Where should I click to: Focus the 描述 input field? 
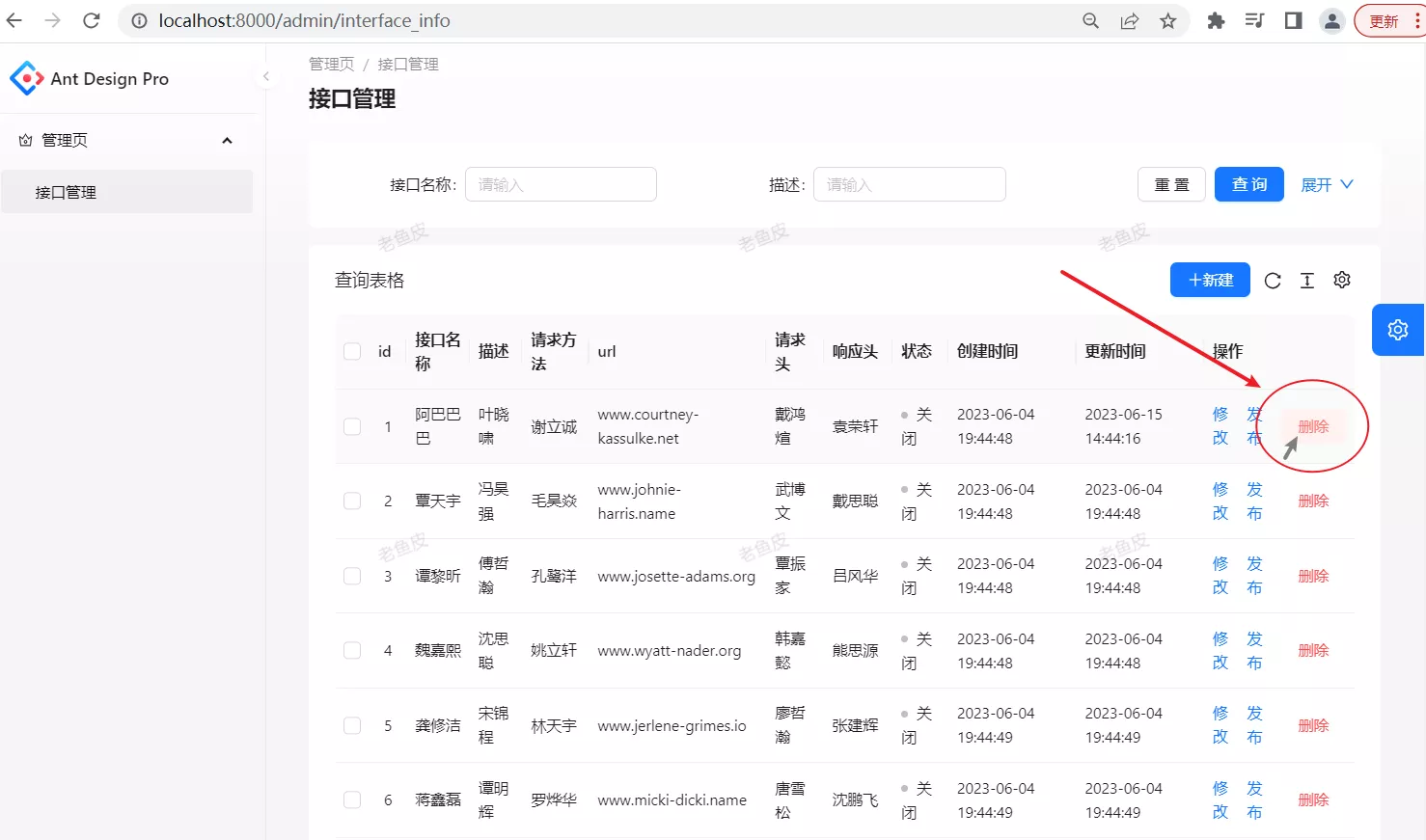click(x=909, y=184)
